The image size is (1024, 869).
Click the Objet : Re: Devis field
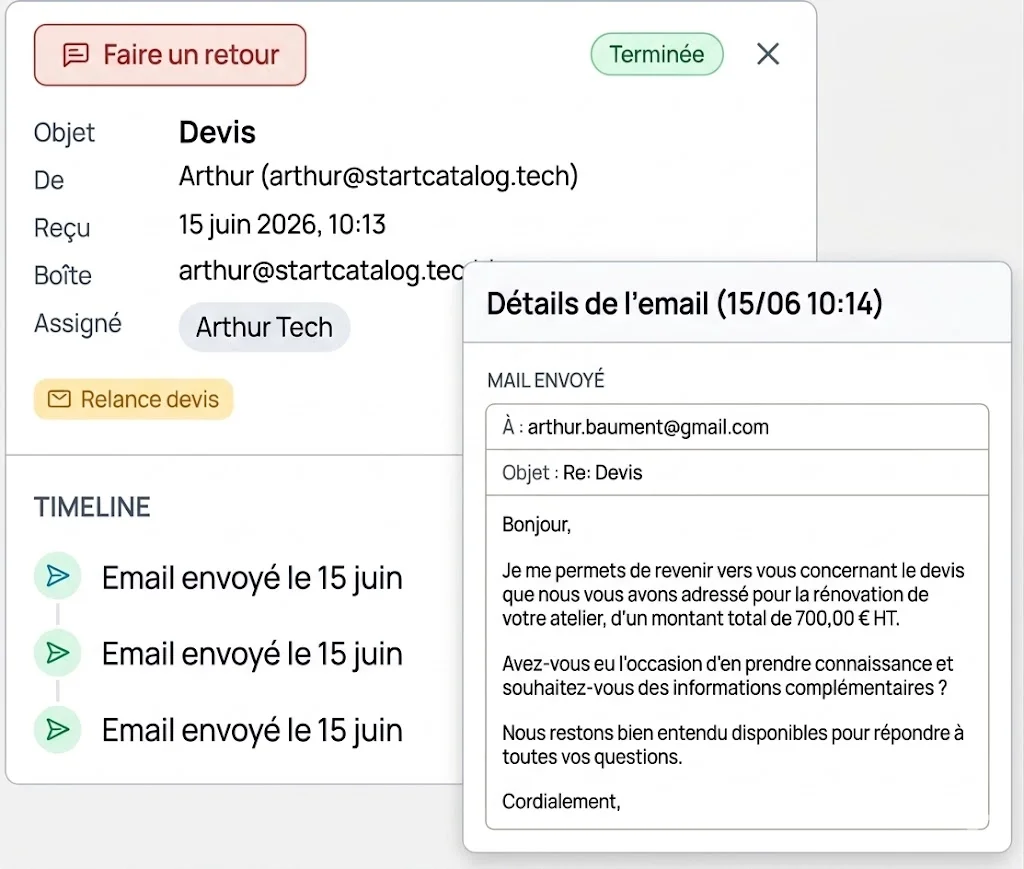coord(737,473)
